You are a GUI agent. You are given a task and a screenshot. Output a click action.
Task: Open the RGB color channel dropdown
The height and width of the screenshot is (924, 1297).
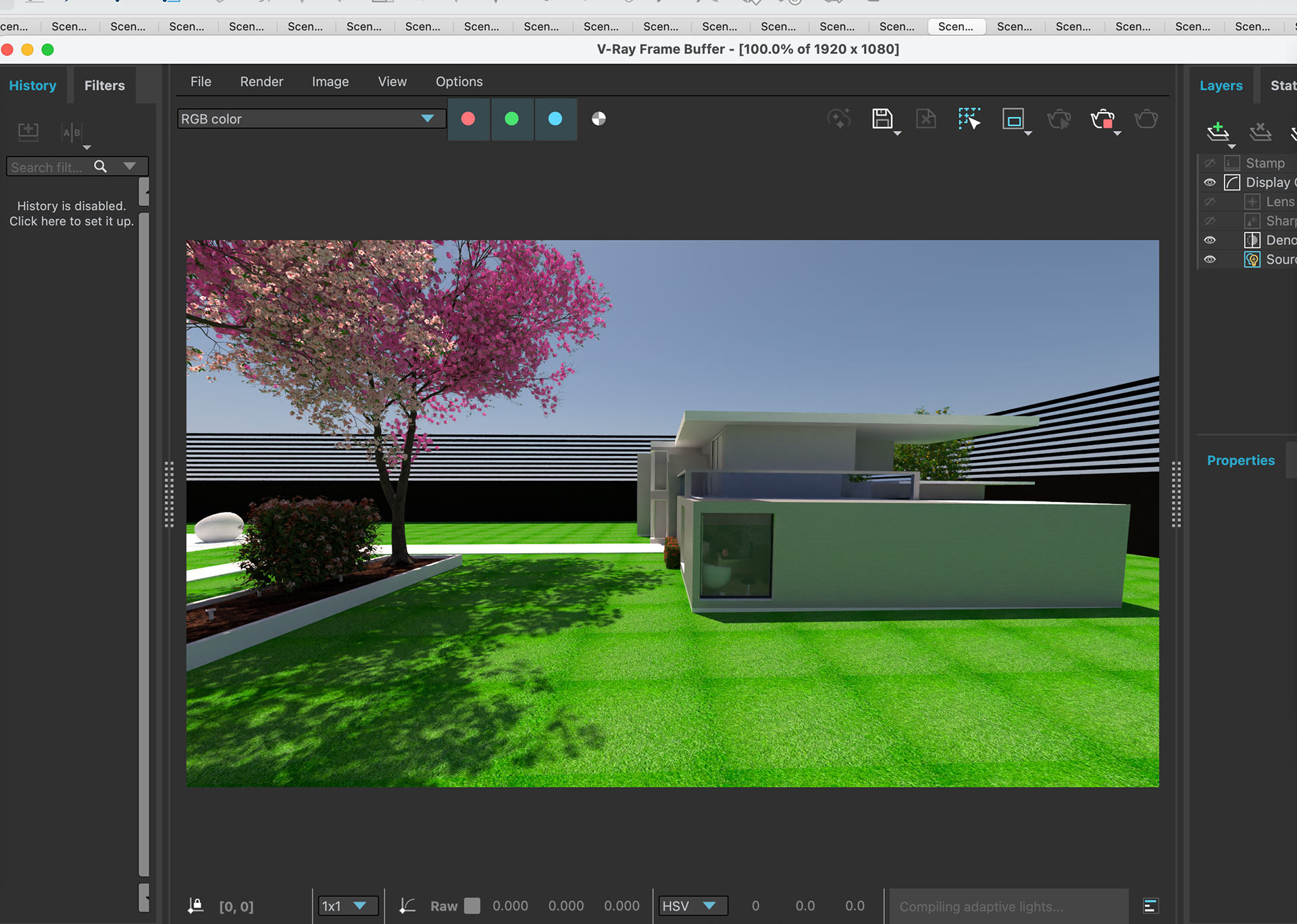(311, 119)
